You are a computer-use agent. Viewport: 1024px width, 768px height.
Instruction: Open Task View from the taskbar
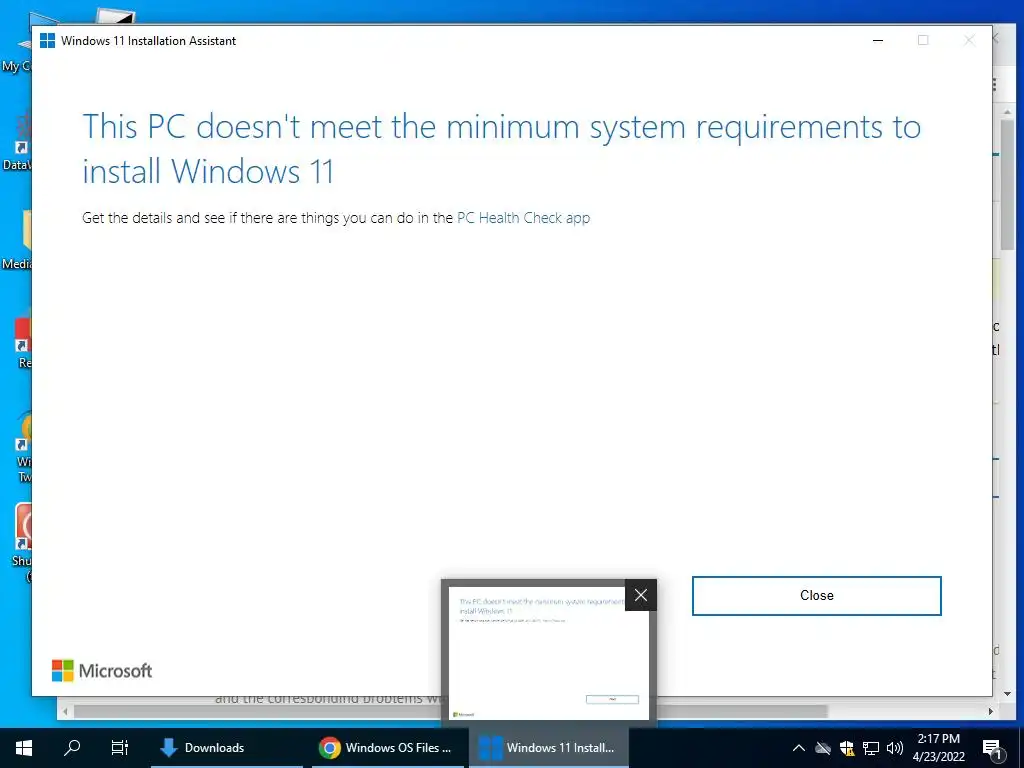(120, 748)
